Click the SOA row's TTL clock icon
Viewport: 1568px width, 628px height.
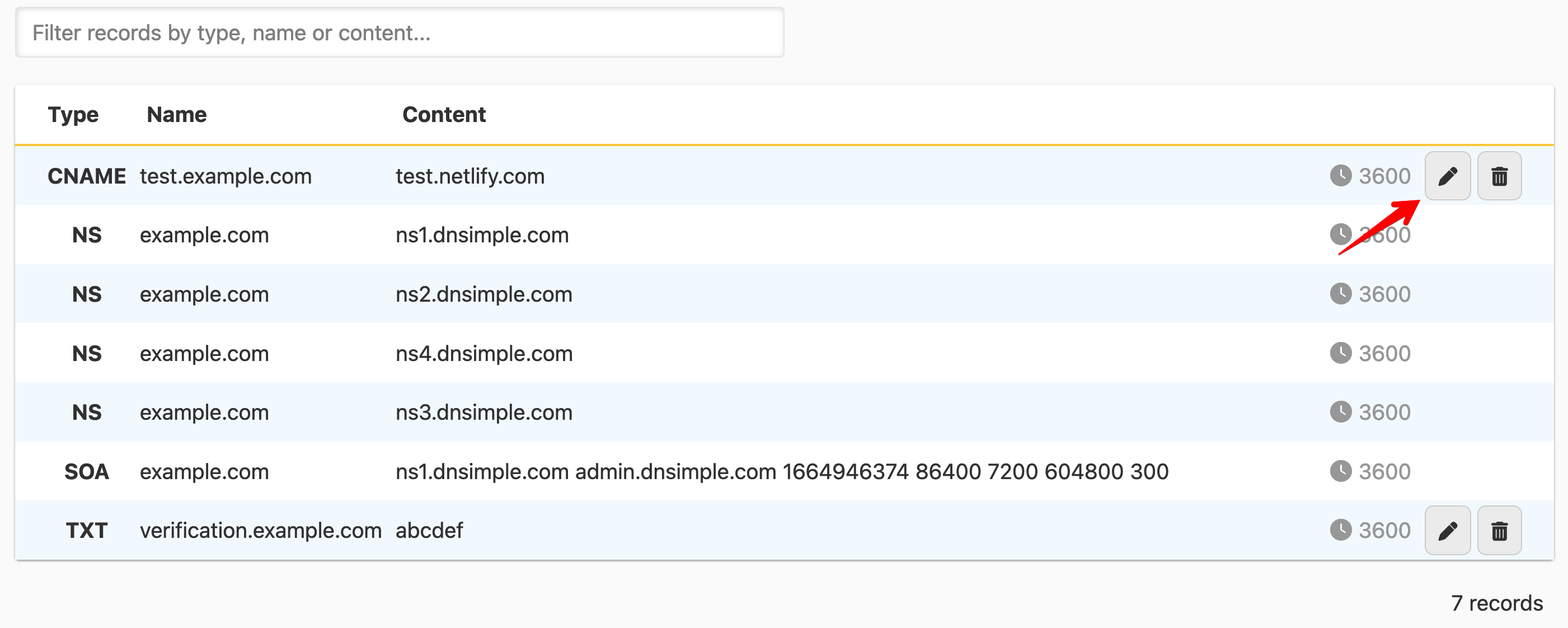tap(1340, 471)
